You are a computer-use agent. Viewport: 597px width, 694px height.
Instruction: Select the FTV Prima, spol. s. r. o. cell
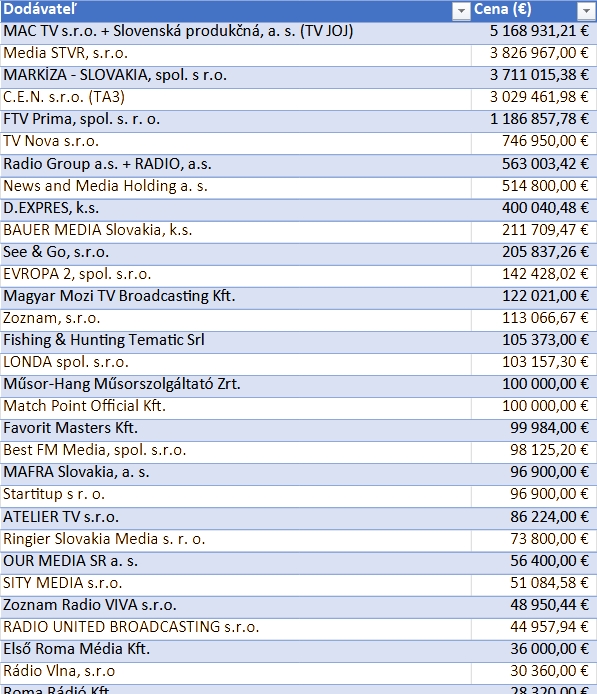236,121
